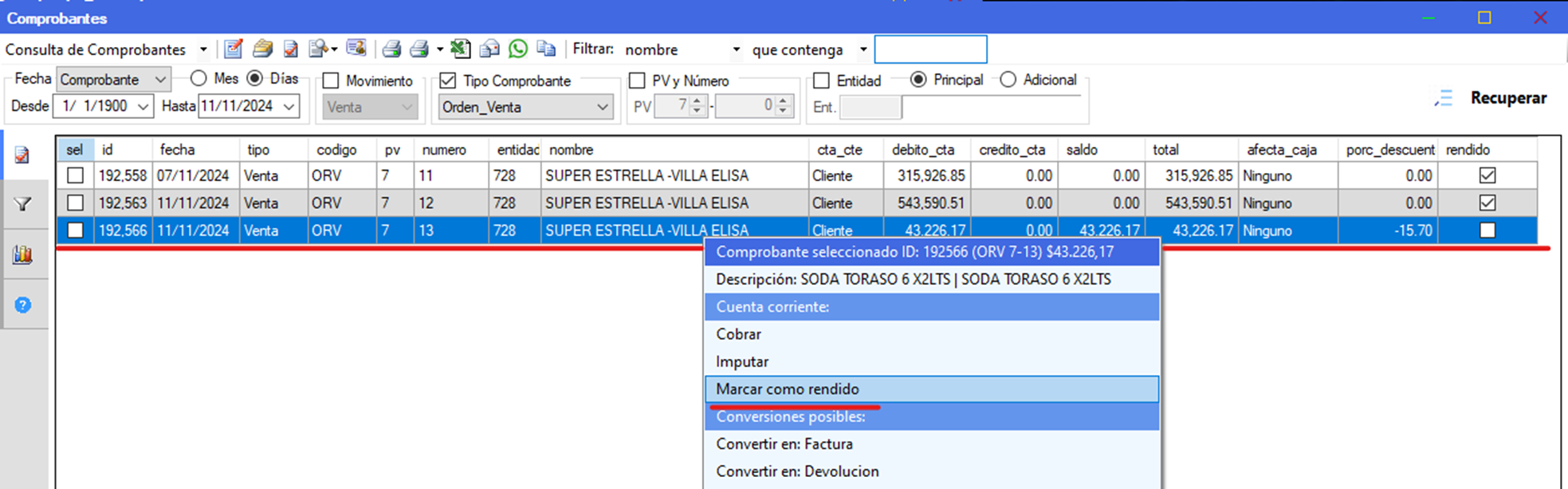Enable the Movimiento checkbox
Screen dimensions: 1568x489
(x=331, y=81)
